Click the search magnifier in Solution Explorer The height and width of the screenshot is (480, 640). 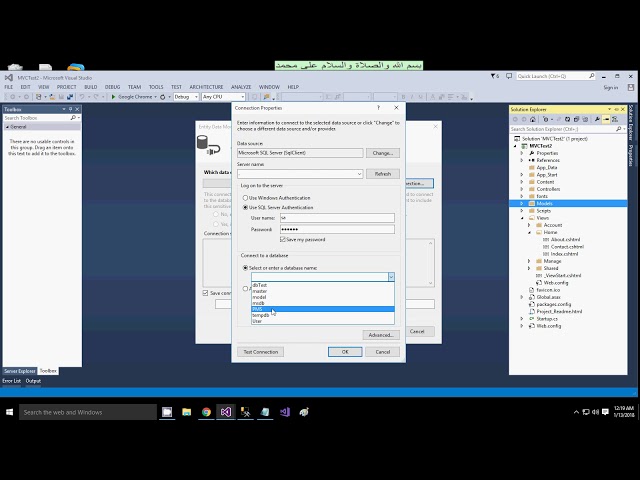point(618,129)
